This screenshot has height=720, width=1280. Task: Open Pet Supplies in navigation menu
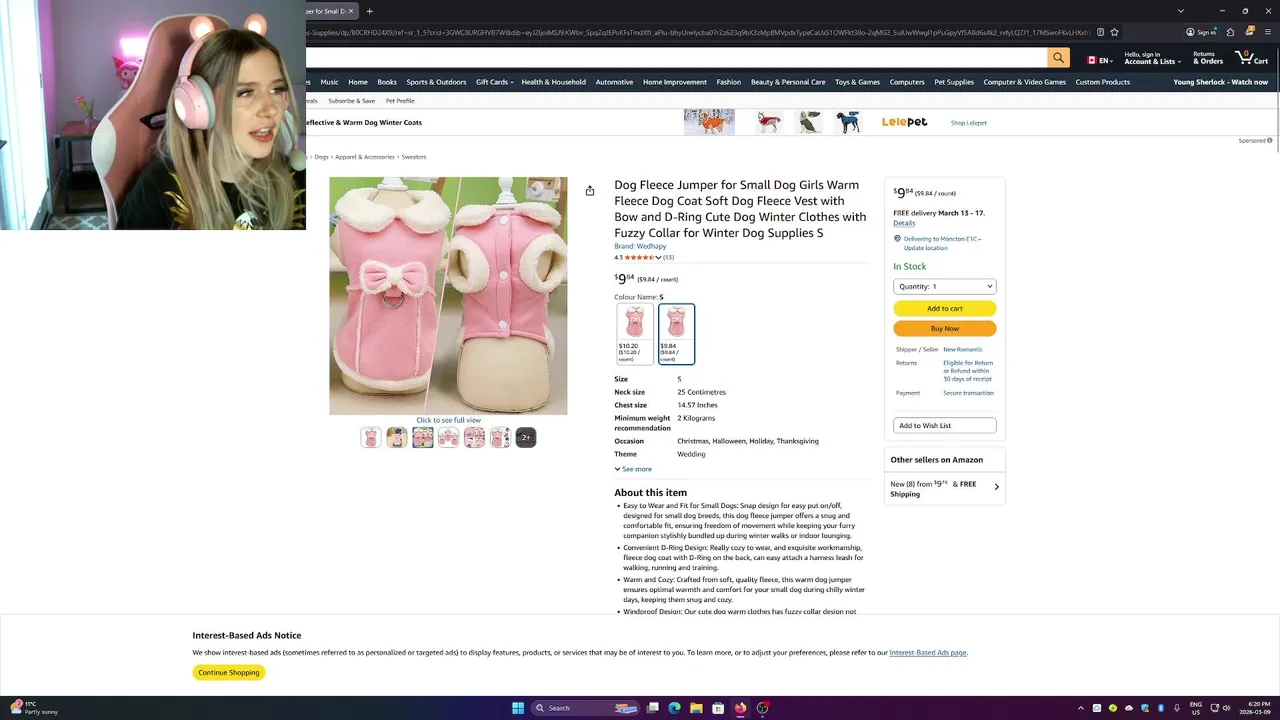pos(954,82)
